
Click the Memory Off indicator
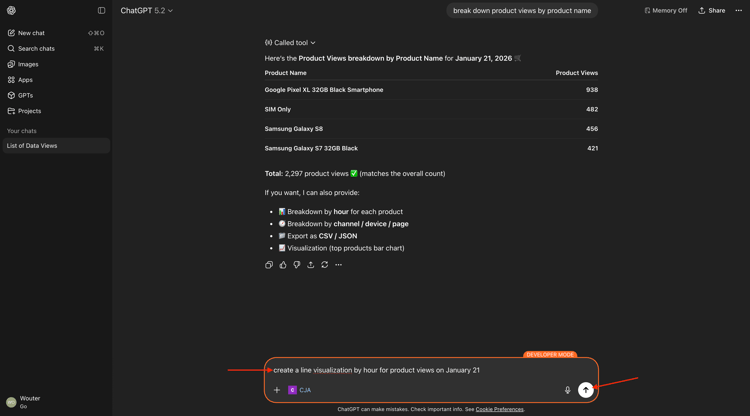tap(665, 11)
